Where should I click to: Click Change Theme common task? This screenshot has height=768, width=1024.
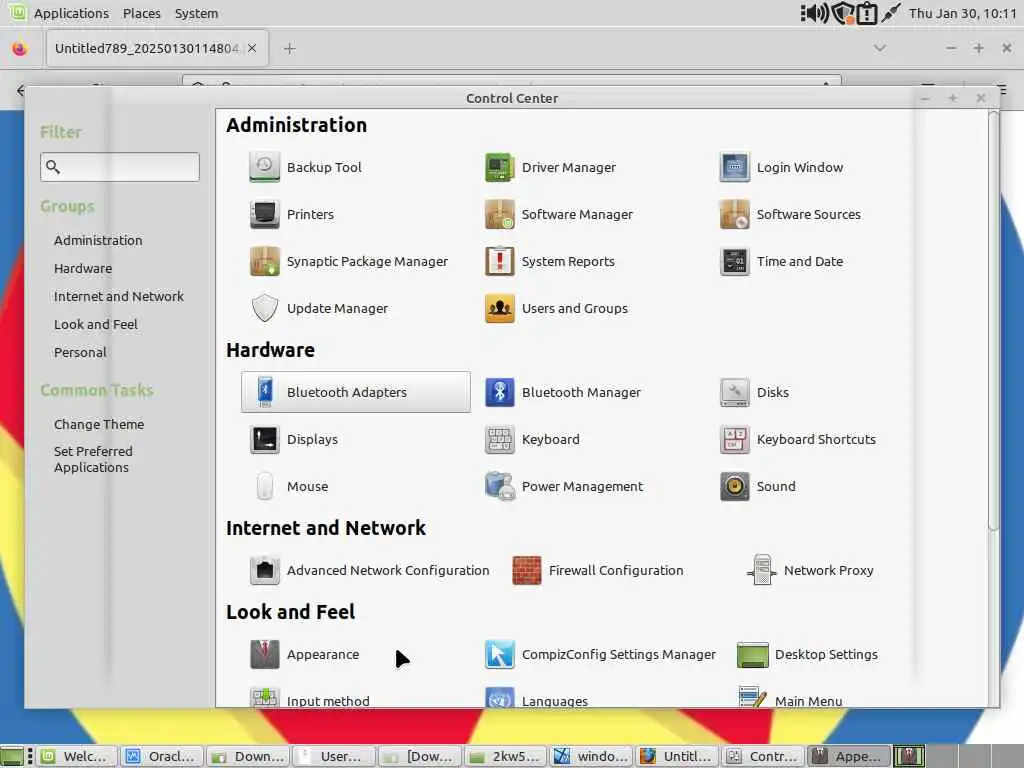point(99,424)
